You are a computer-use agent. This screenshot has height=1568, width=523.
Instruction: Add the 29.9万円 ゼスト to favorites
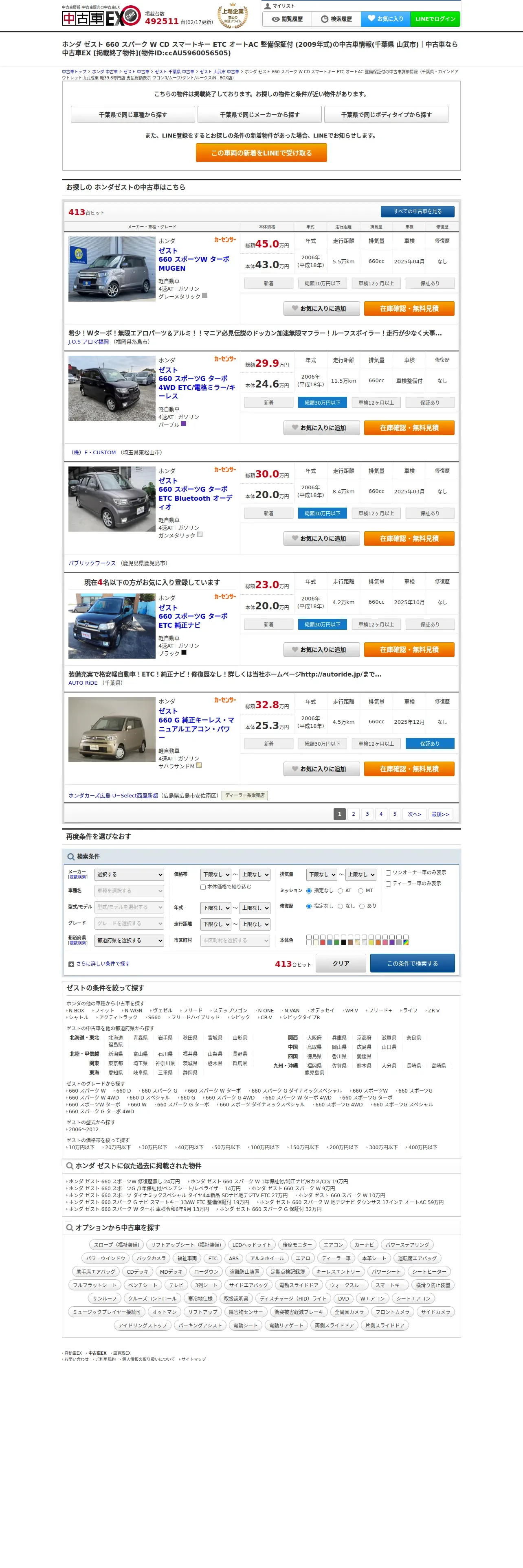pos(321,428)
